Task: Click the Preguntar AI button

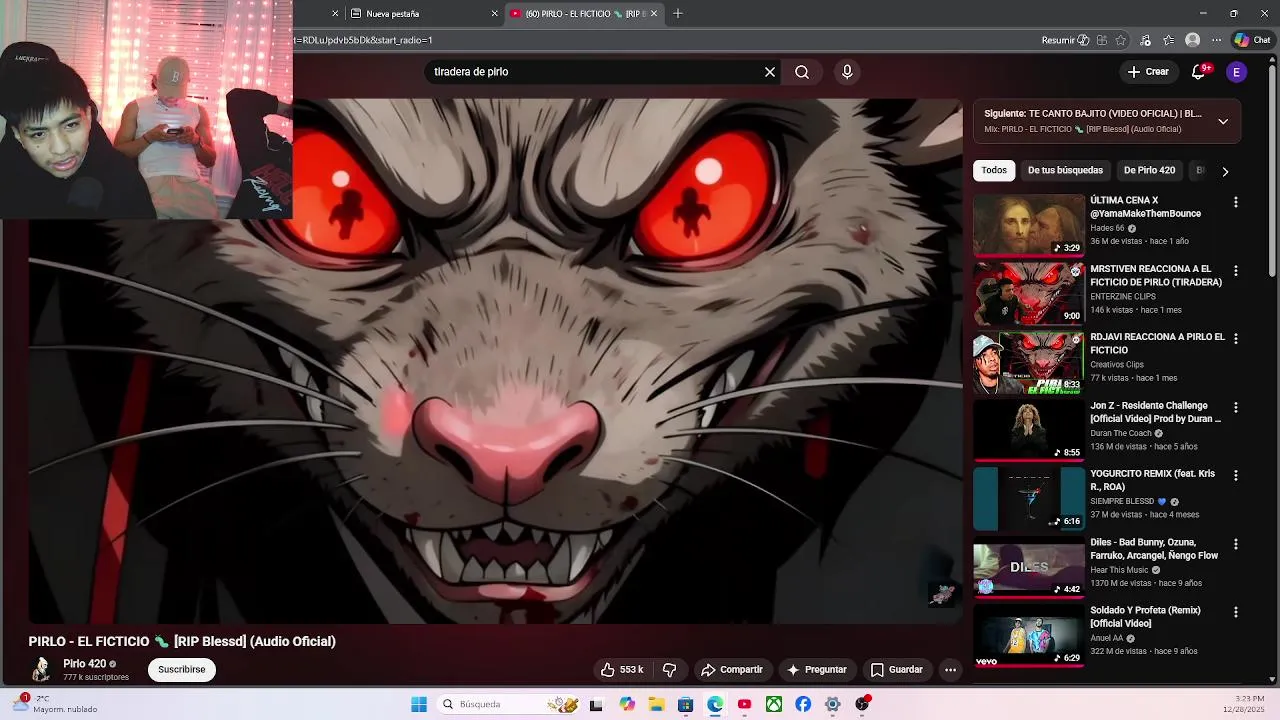Action: [x=817, y=670]
